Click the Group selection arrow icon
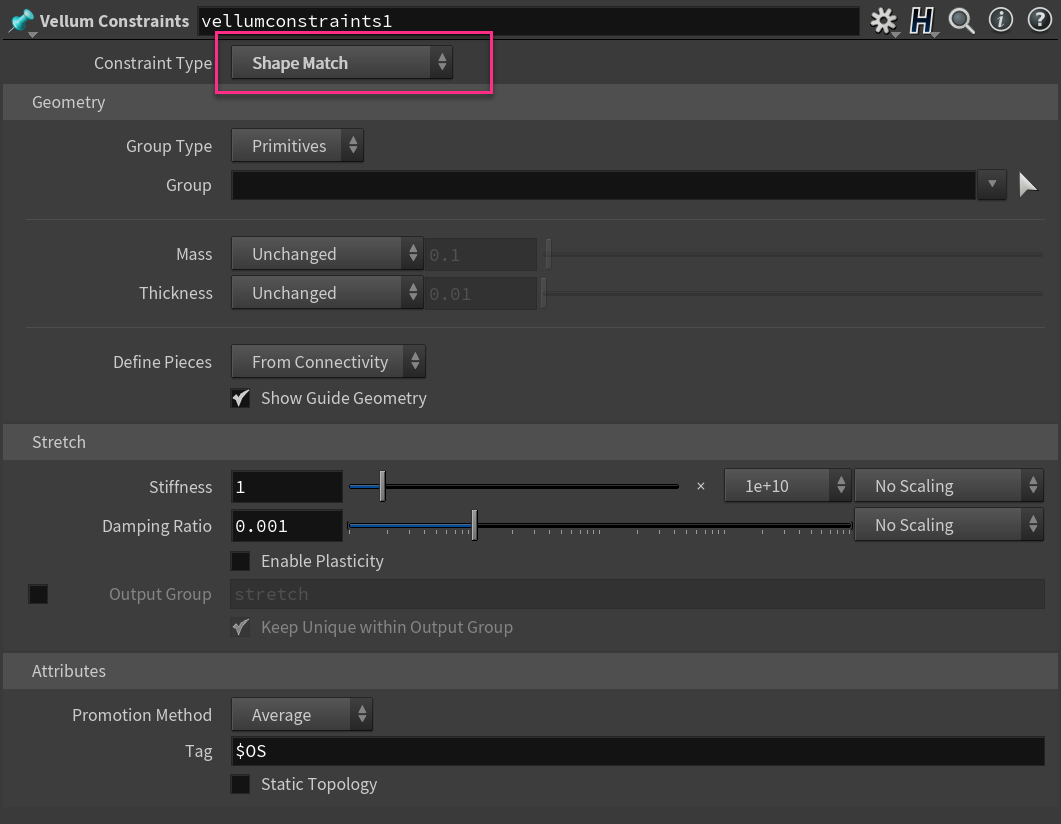The height and width of the screenshot is (824, 1061). point(1028,185)
